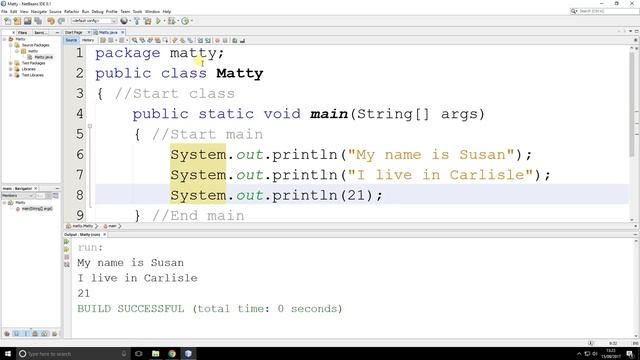Click the yellow Re-run with changes icon in Output
Viewport: 640px width, 360px height.
[67, 249]
